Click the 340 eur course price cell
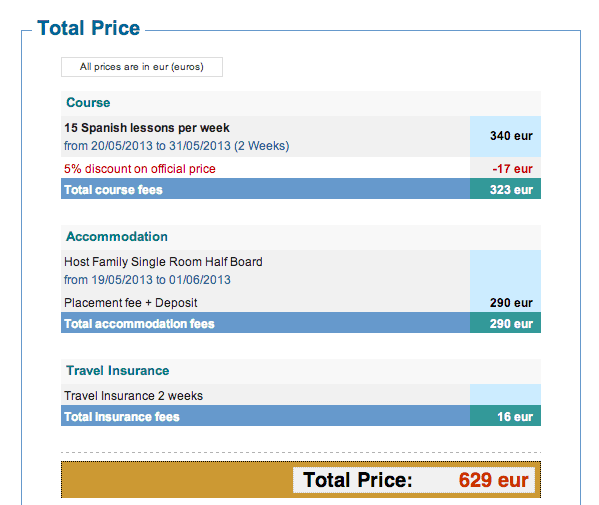 tap(505, 136)
